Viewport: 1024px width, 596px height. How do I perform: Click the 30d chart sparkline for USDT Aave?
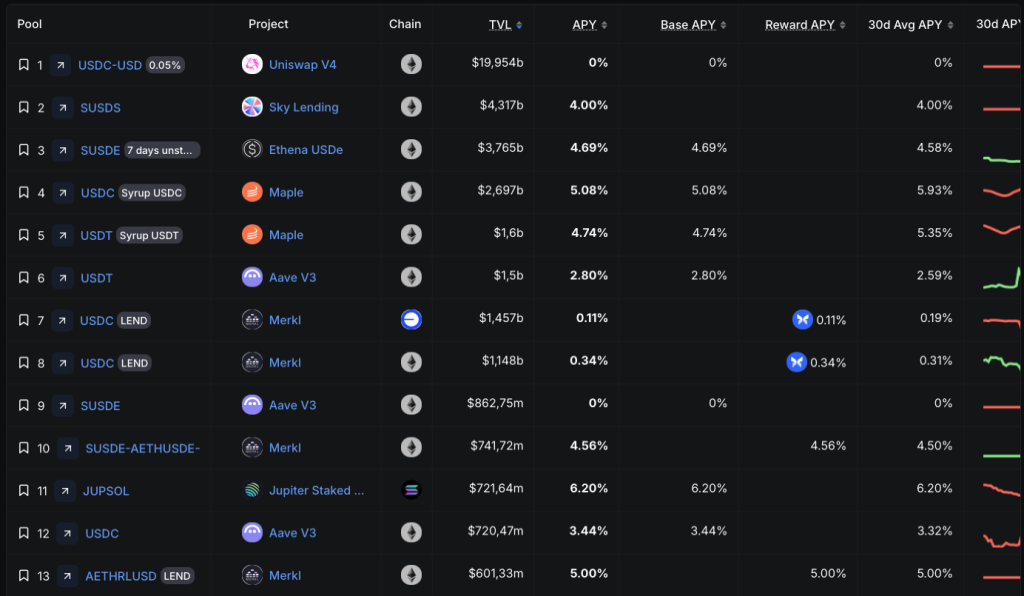[x=1002, y=277]
